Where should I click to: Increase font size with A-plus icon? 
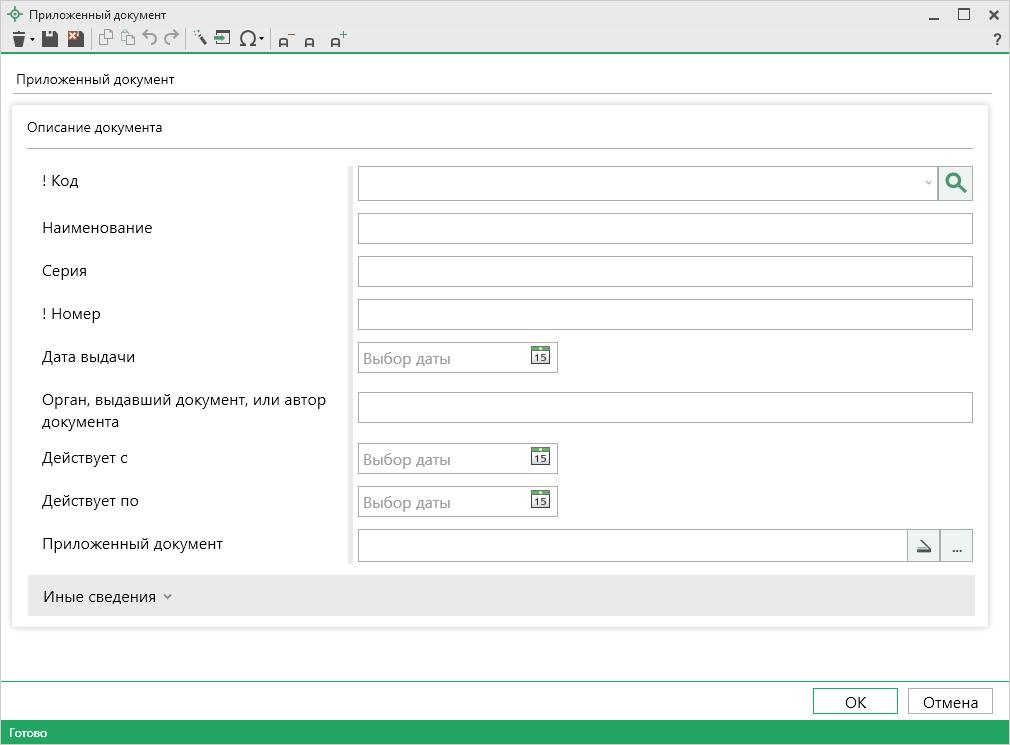[338, 40]
